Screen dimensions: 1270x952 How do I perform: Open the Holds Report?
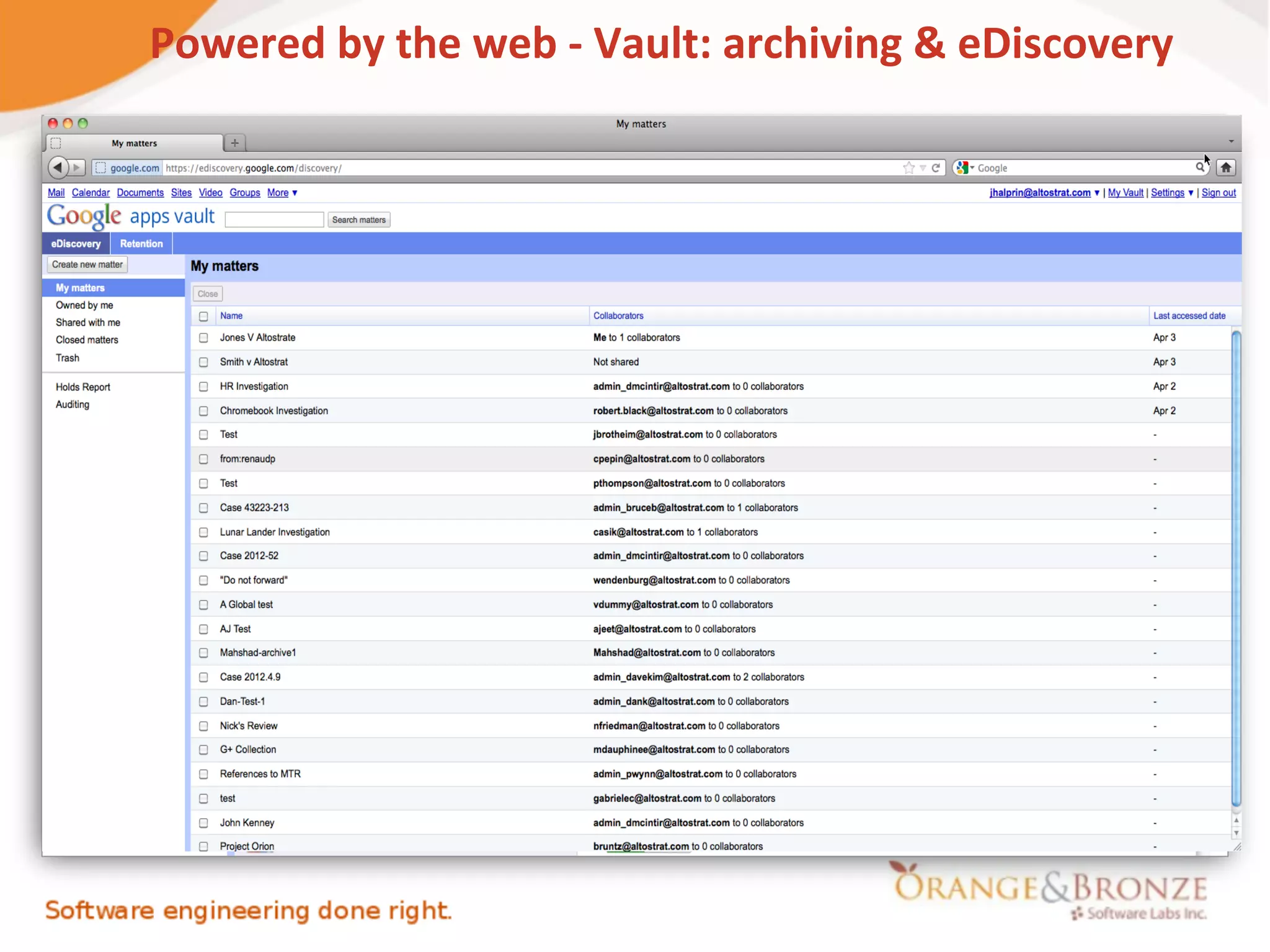click(x=83, y=387)
